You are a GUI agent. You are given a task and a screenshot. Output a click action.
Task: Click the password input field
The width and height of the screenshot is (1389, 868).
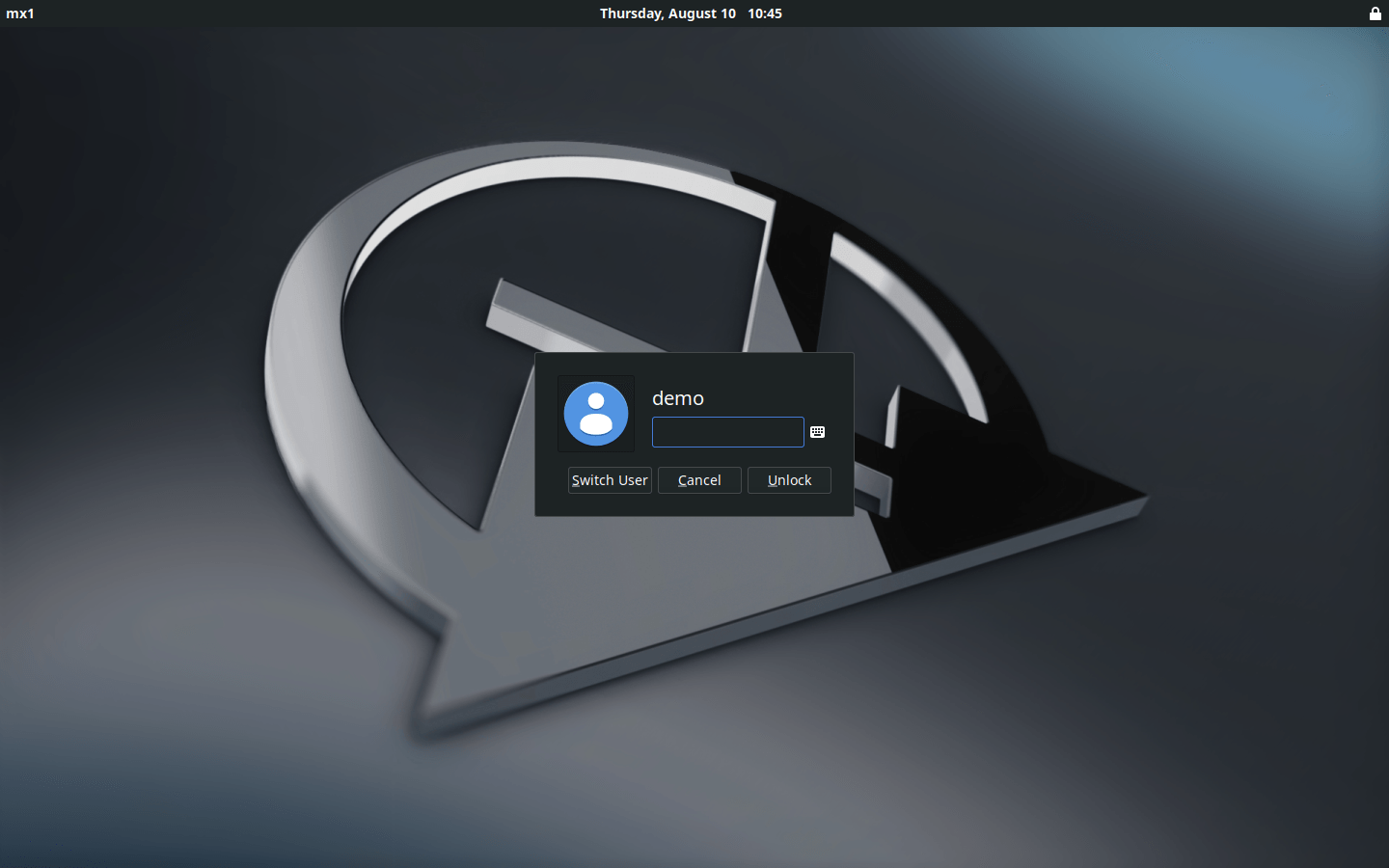tap(727, 432)
